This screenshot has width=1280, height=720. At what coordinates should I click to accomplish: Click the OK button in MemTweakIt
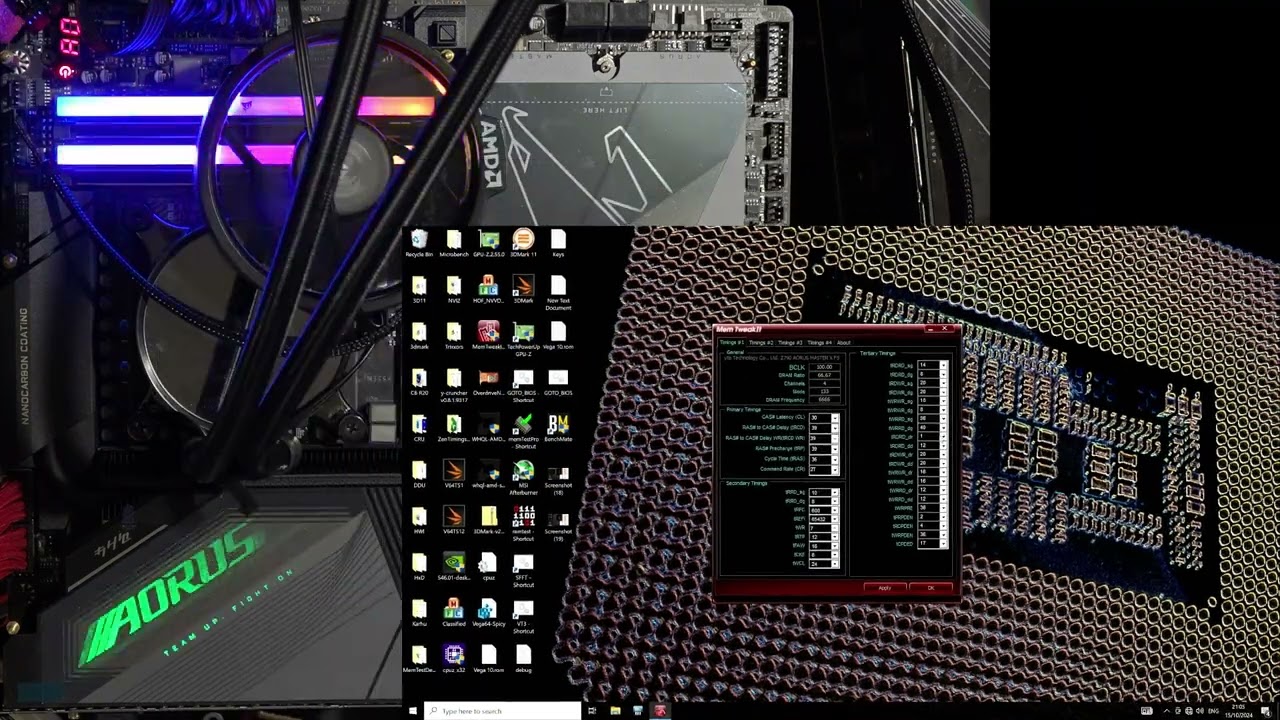click(931, 587)
